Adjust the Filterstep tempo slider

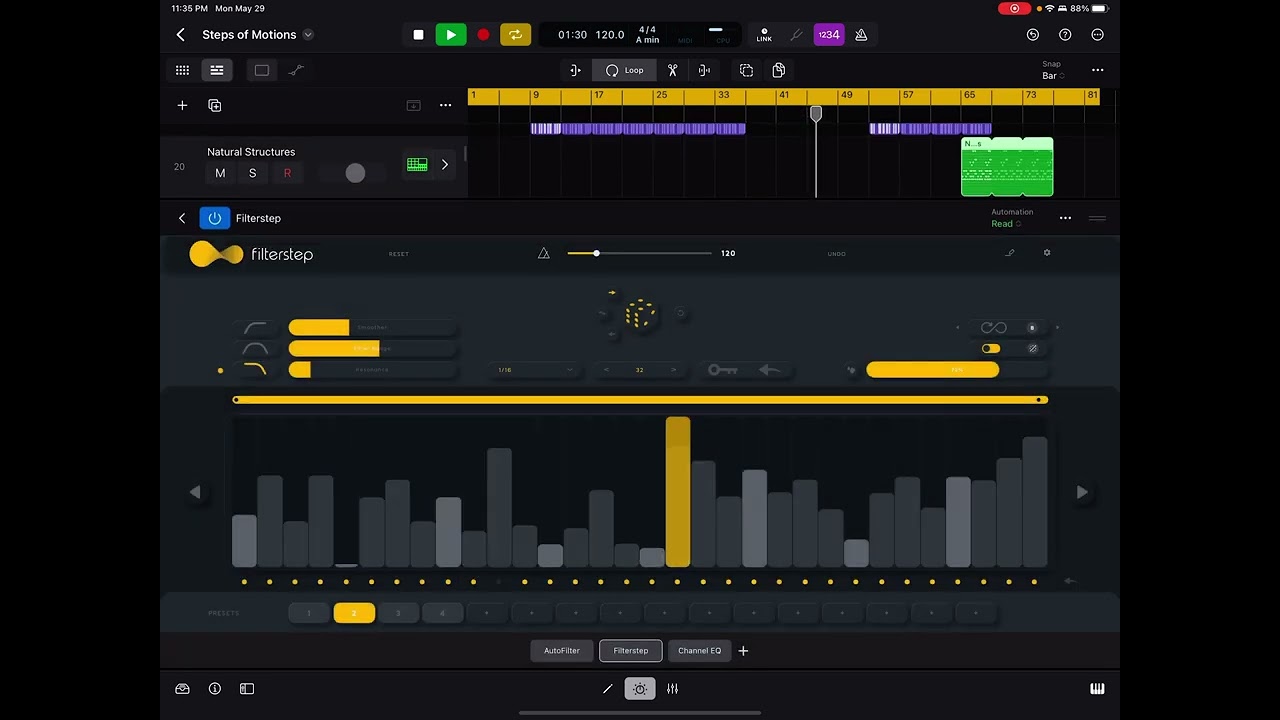coord(639,254)
